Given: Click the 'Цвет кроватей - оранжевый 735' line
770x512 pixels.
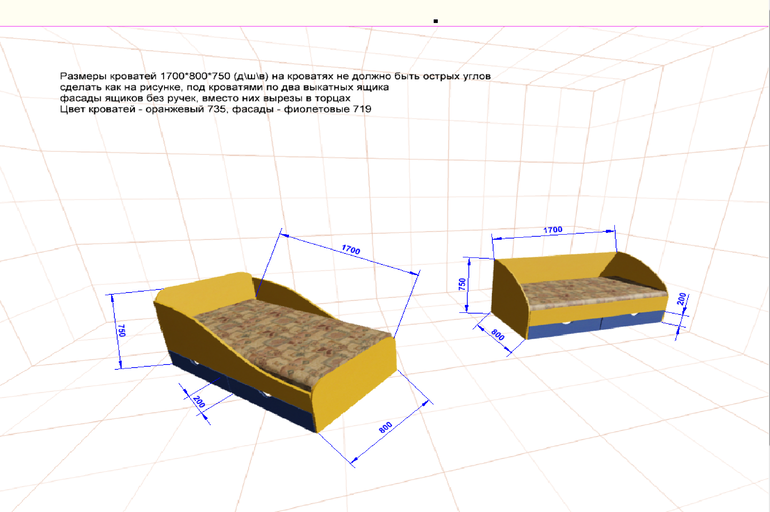Looking at the screenshot, I should [215, 109].
